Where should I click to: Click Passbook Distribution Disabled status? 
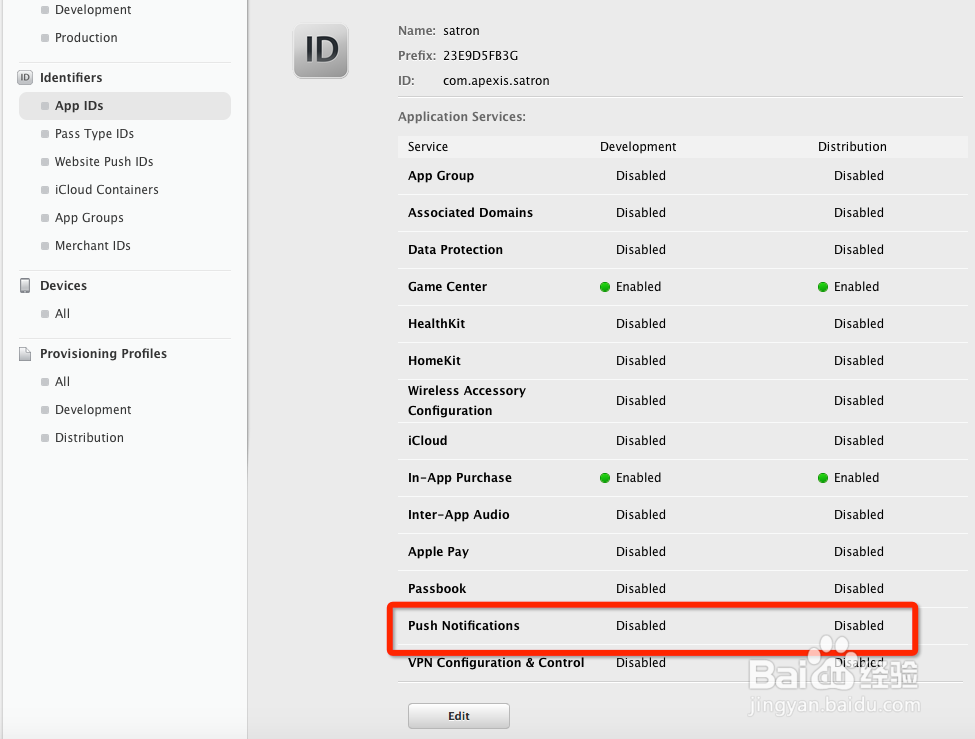pyautogui.click(x=858, y=588)
